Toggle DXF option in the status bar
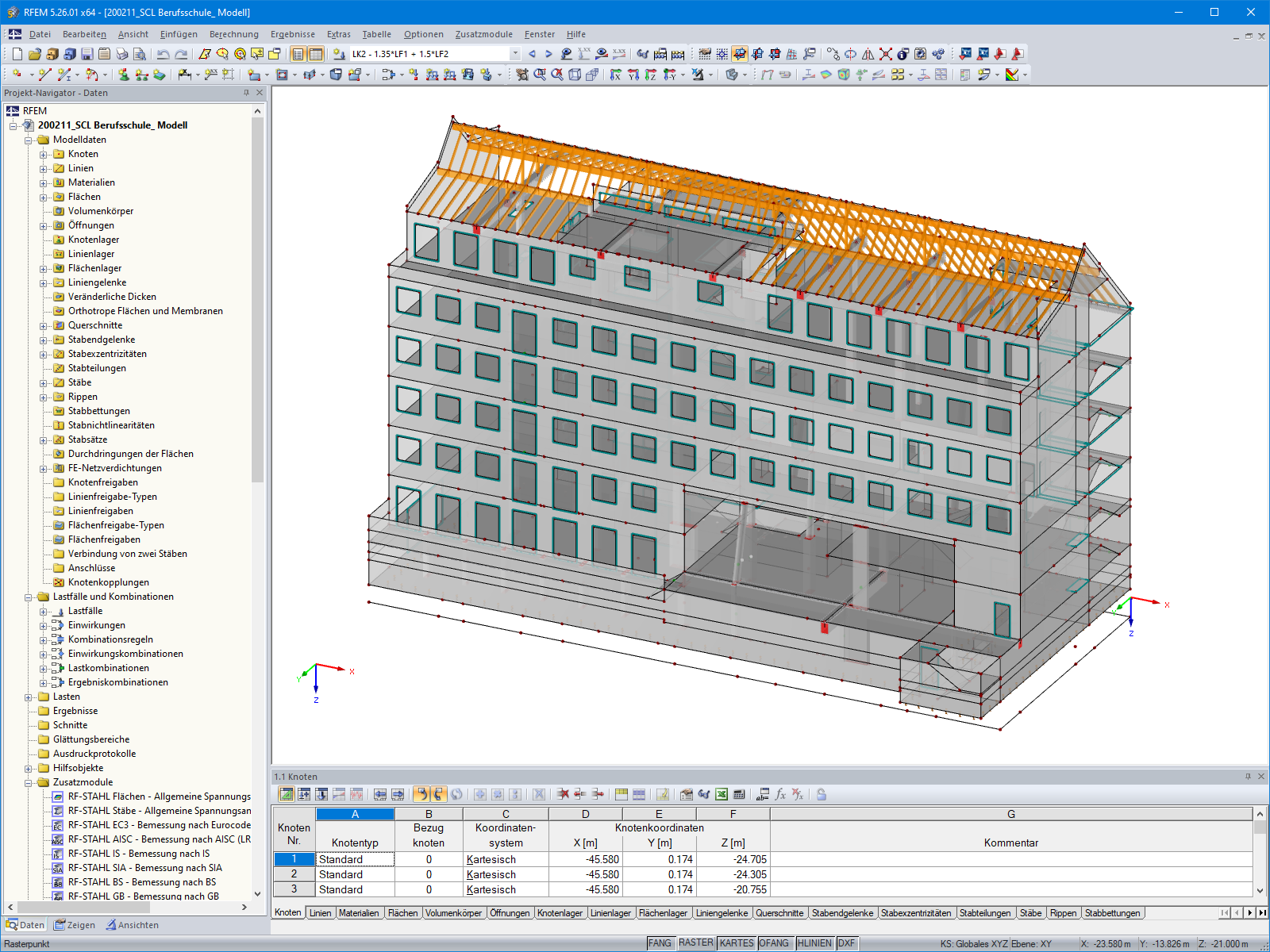This screenshot has width=1270, height=952. 846,943
